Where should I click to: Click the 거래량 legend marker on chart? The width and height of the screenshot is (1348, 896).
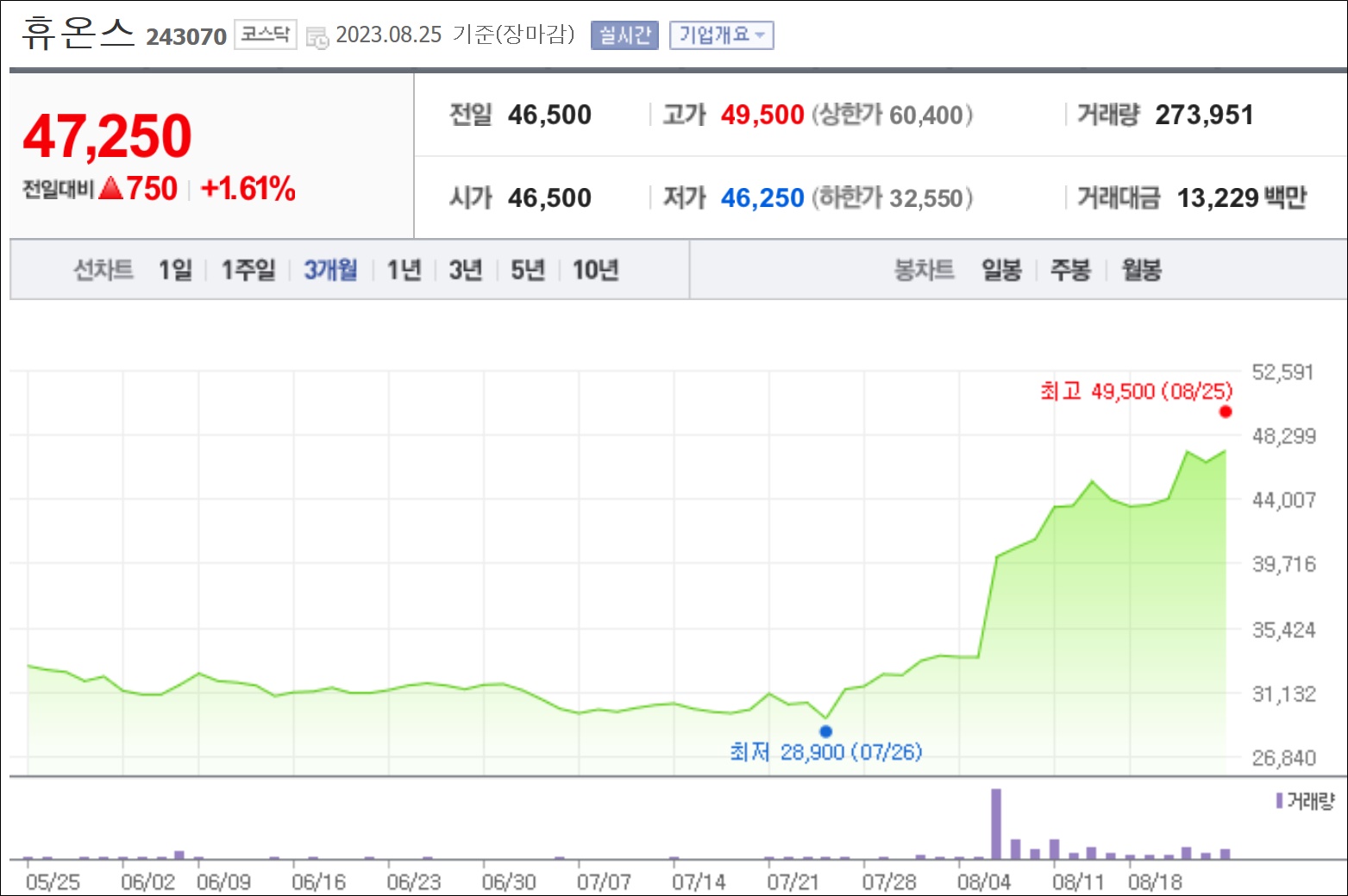point(1280,801)
